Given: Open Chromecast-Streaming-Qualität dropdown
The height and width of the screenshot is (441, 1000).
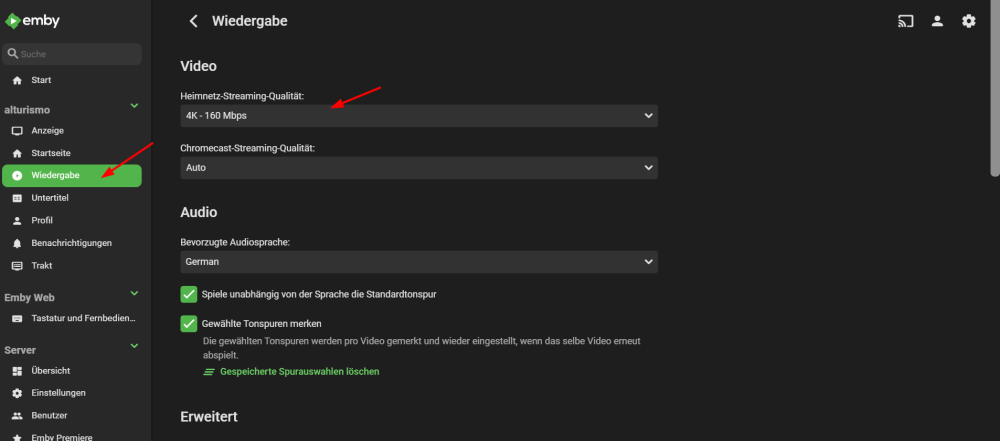Looking at the screenshot, I should click(x=419, y=168).
